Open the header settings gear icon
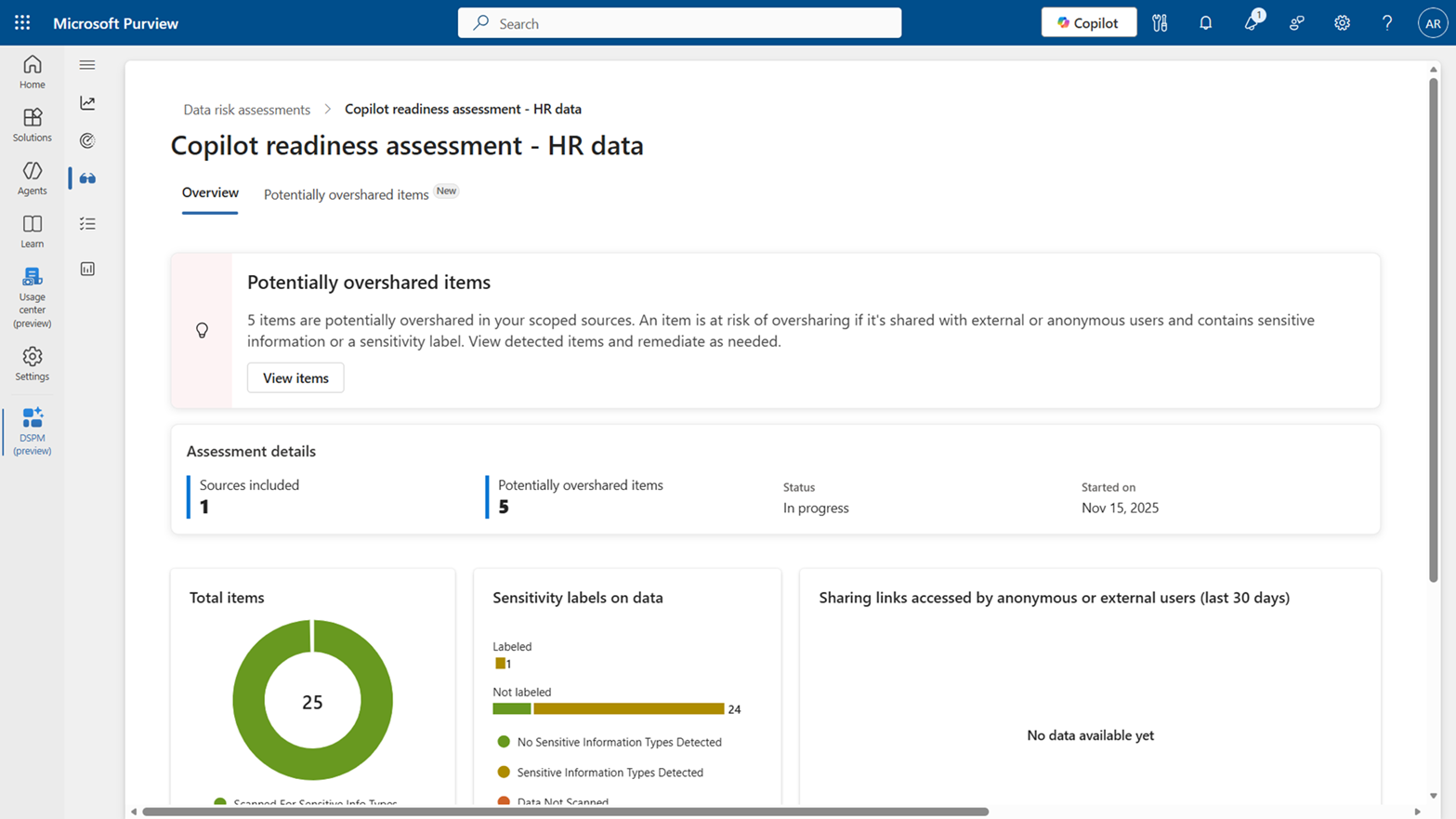This screenshot has width=1456, height=819. 1342,23
